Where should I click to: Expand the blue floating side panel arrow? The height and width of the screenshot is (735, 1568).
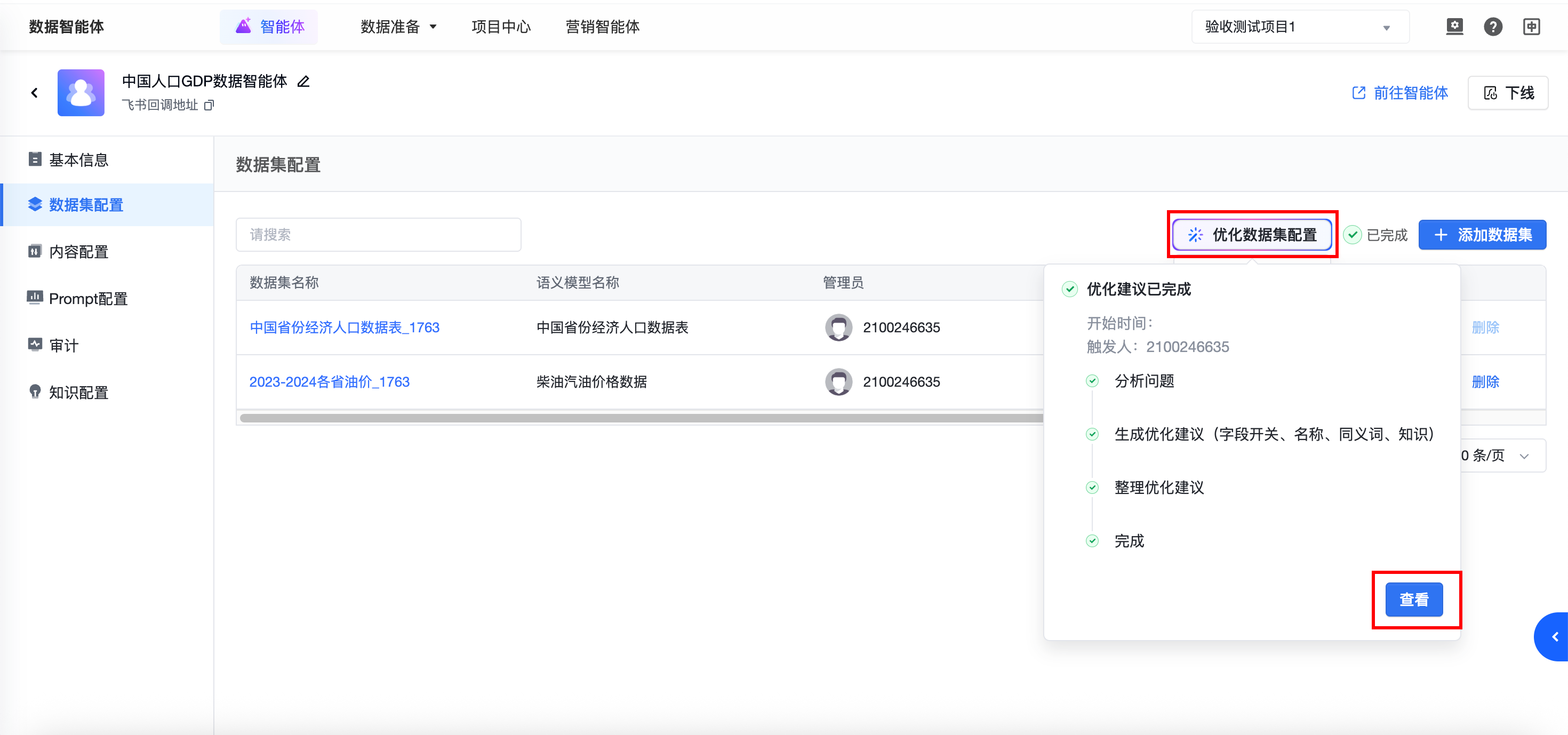pyautogui.click(x=1554, y=636)
